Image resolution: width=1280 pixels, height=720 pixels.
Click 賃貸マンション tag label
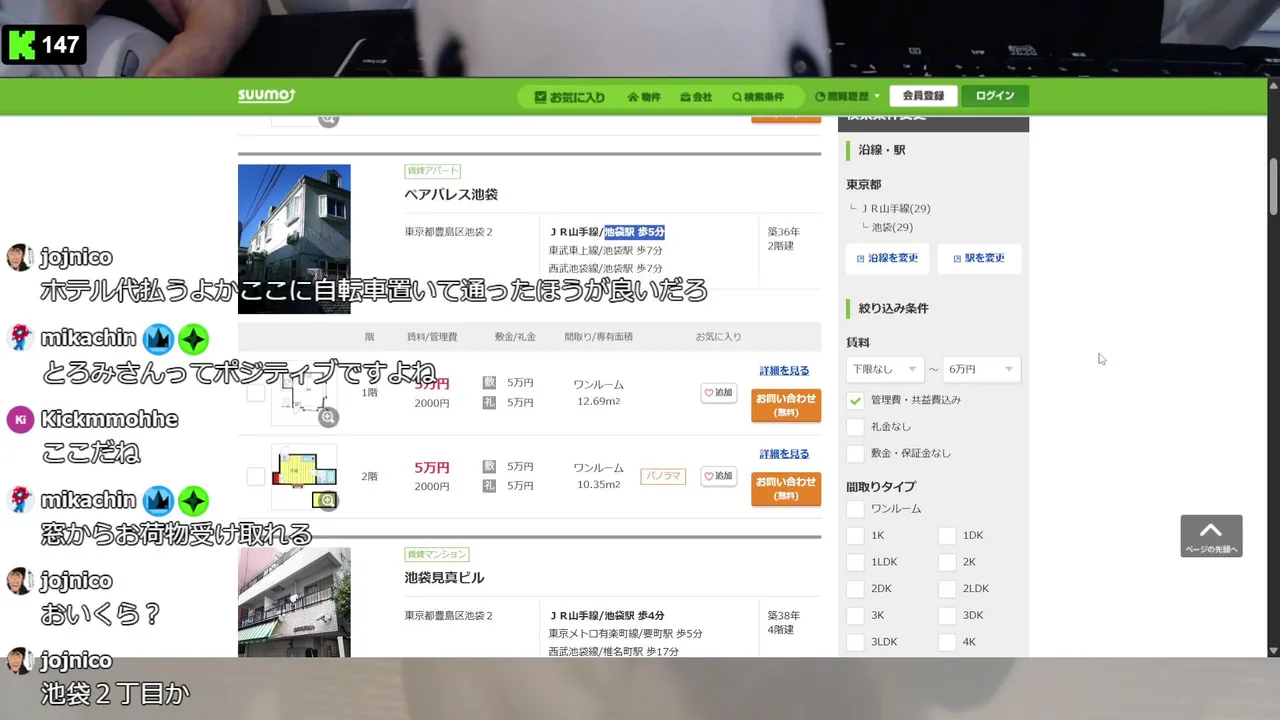pos(437,554)
